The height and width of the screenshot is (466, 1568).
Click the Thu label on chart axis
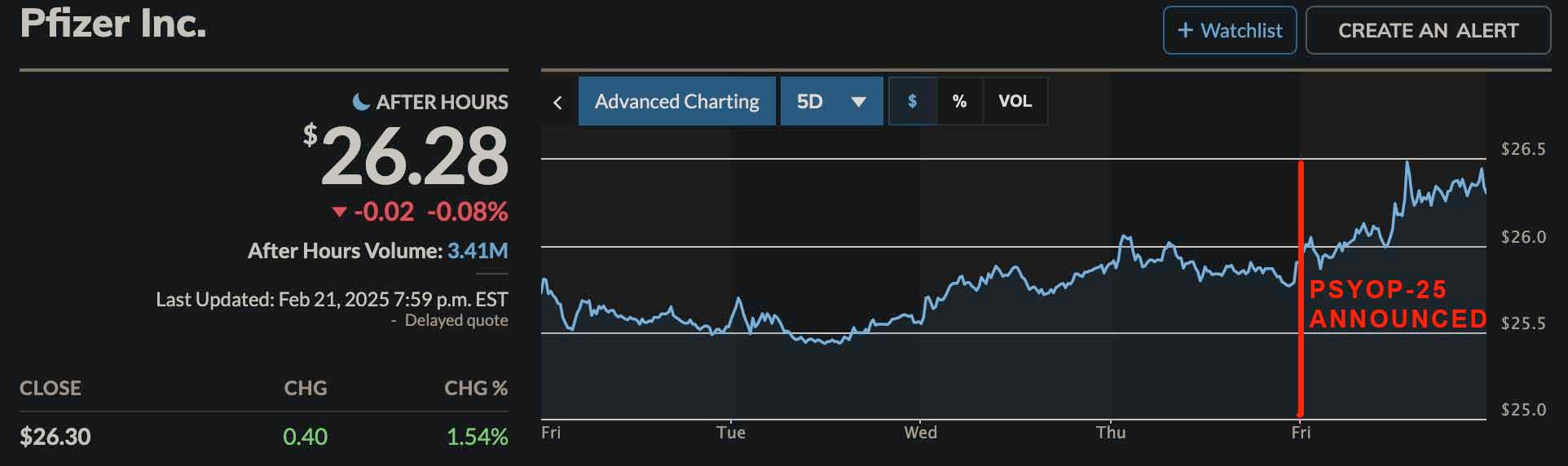pos(1111,433)
